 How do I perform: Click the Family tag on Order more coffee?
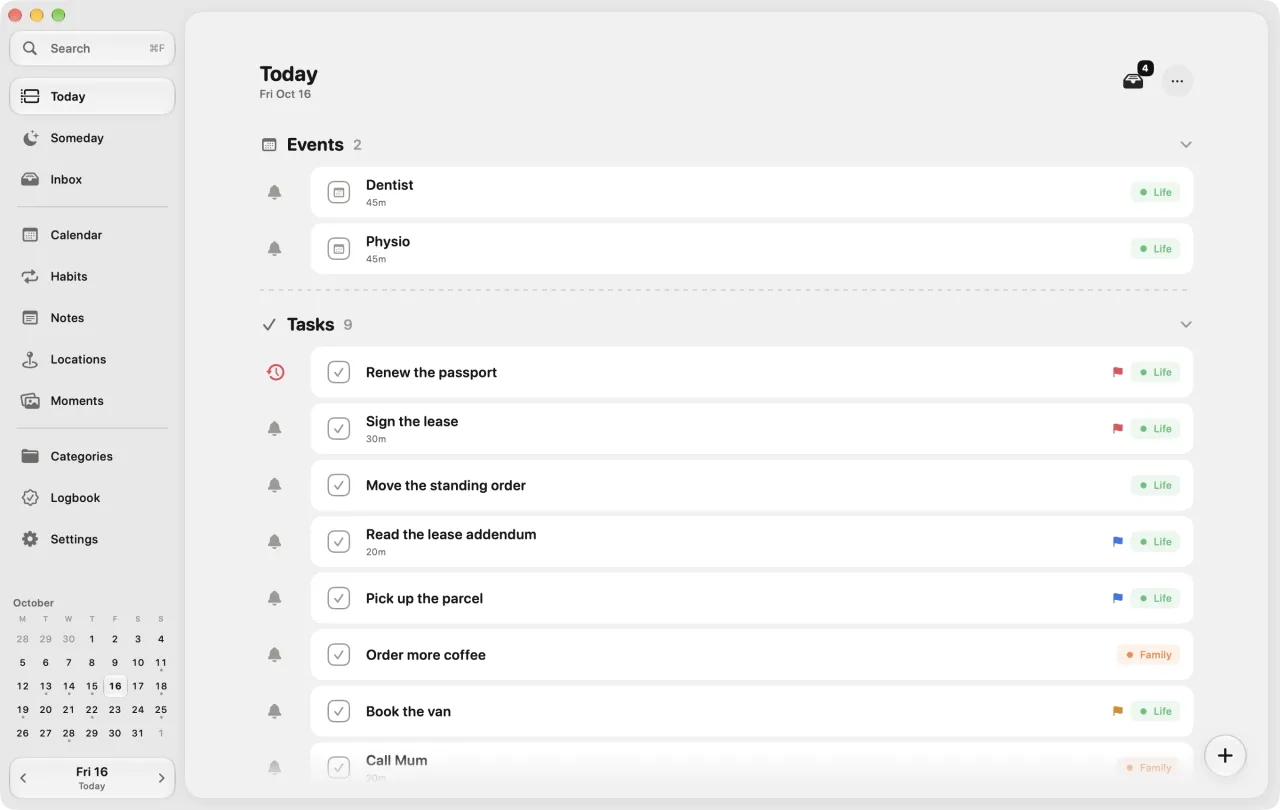pos(1148,655)
